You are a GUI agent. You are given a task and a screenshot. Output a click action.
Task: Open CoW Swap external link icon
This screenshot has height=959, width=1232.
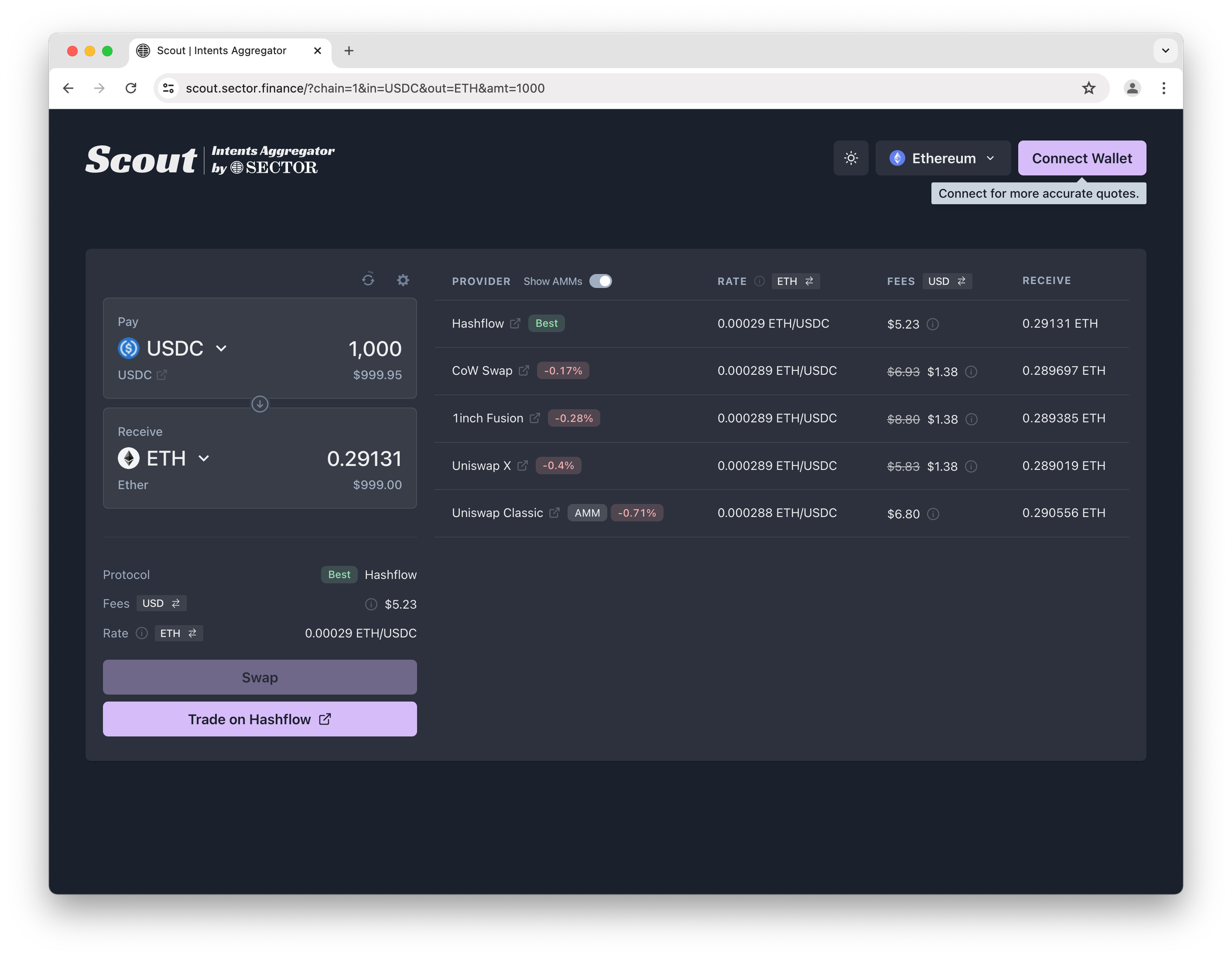click(524, 371)
